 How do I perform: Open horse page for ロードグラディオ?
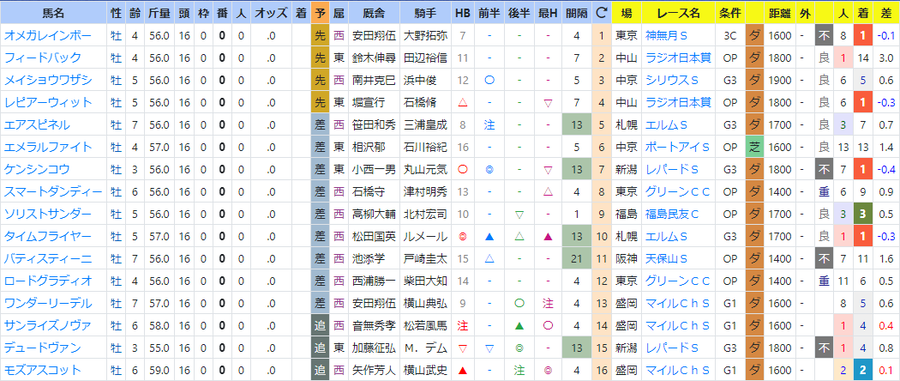(48, 281)
